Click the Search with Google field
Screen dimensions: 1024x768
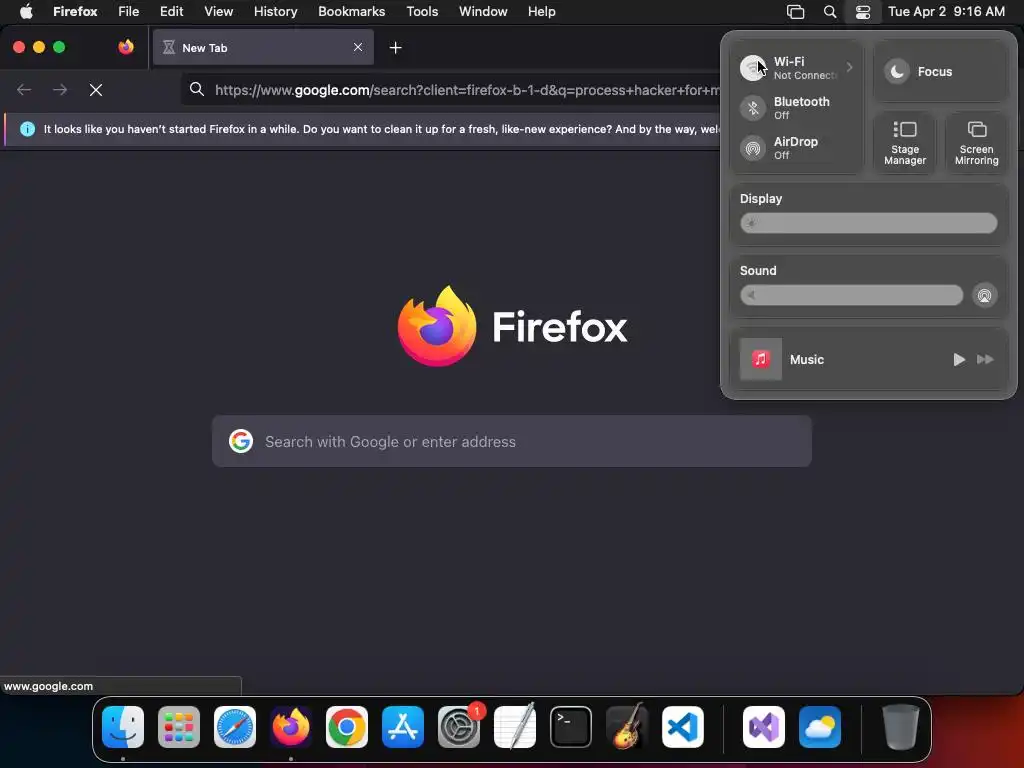512,441
